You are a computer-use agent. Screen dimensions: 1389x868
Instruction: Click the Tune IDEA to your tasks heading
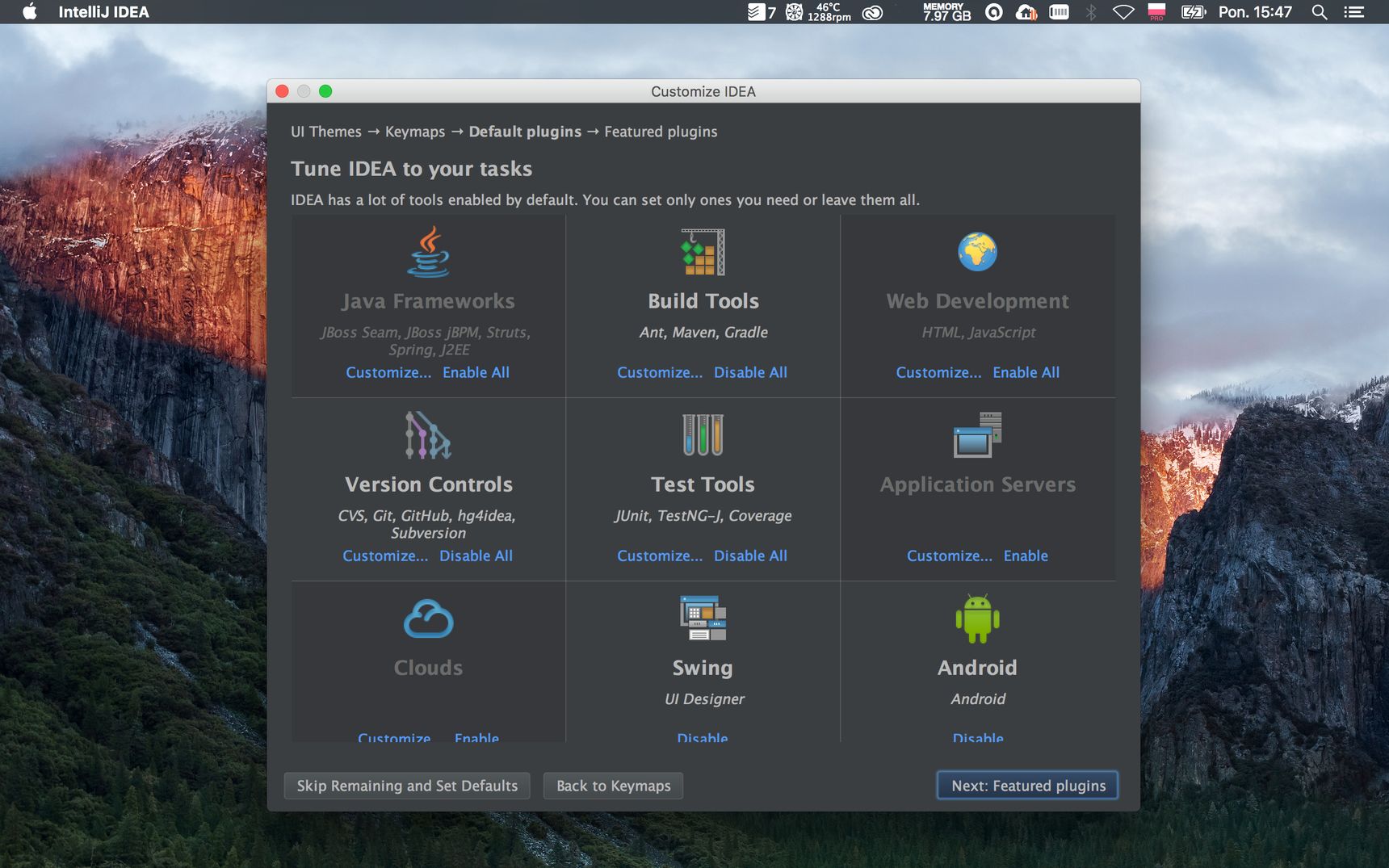[411, 169]
